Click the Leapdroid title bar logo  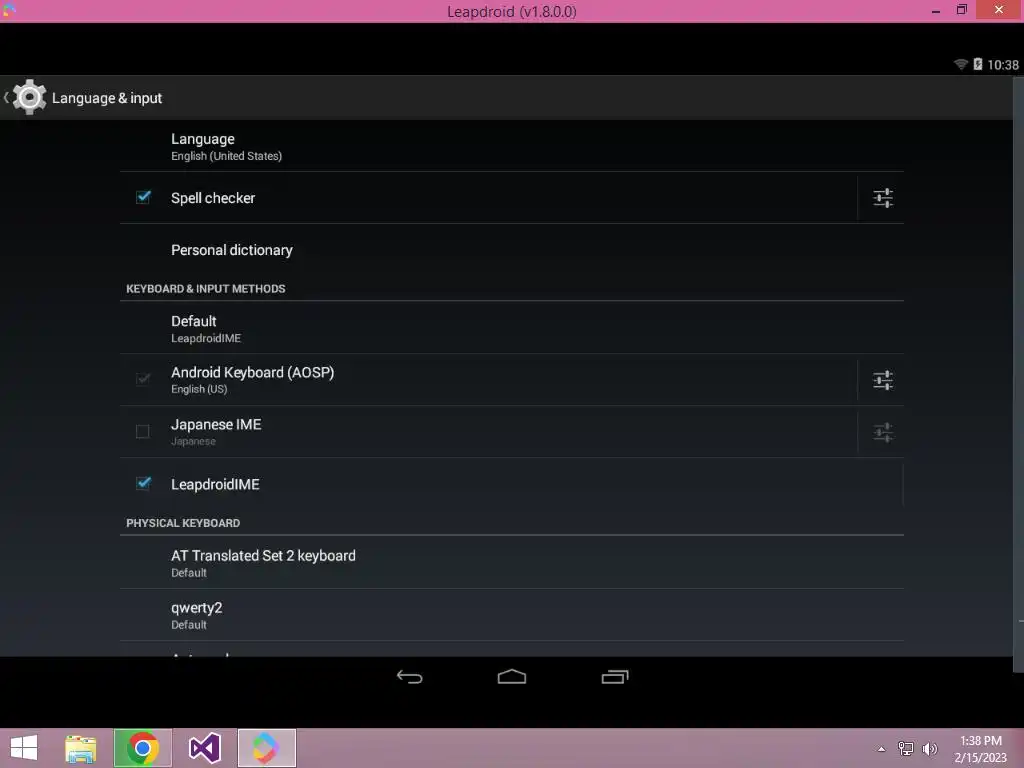coord(8,10)
